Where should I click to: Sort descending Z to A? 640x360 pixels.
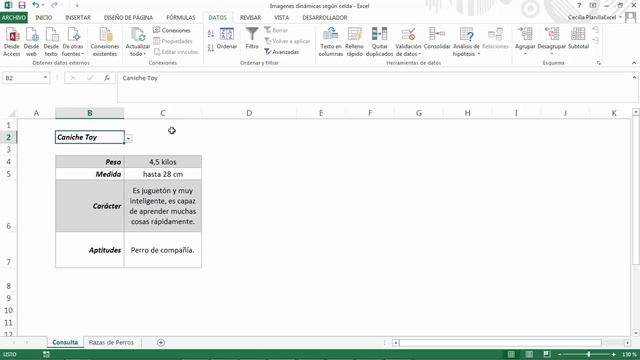[211, 48]
